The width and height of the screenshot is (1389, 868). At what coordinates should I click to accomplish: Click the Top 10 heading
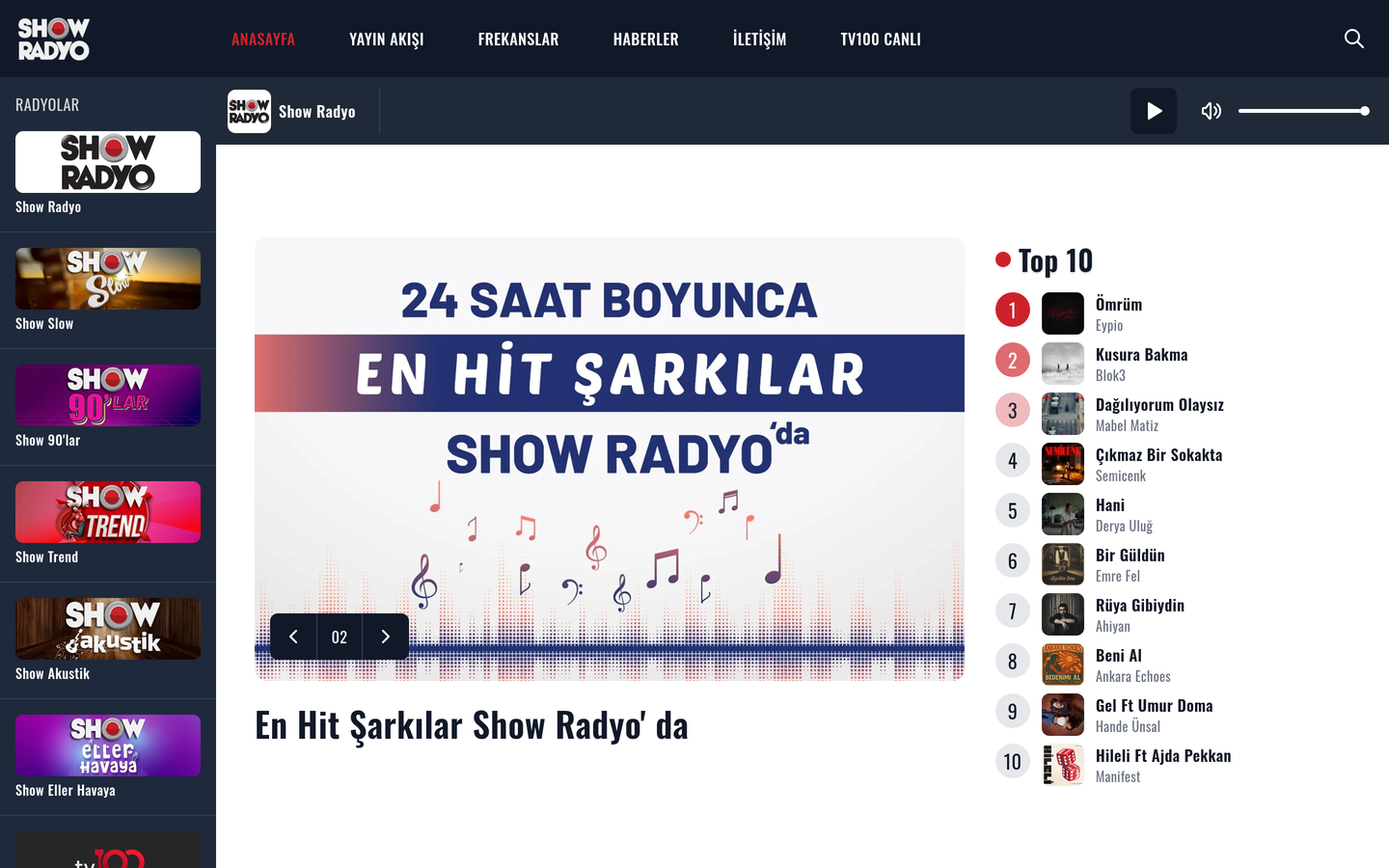coord(1055,260)
